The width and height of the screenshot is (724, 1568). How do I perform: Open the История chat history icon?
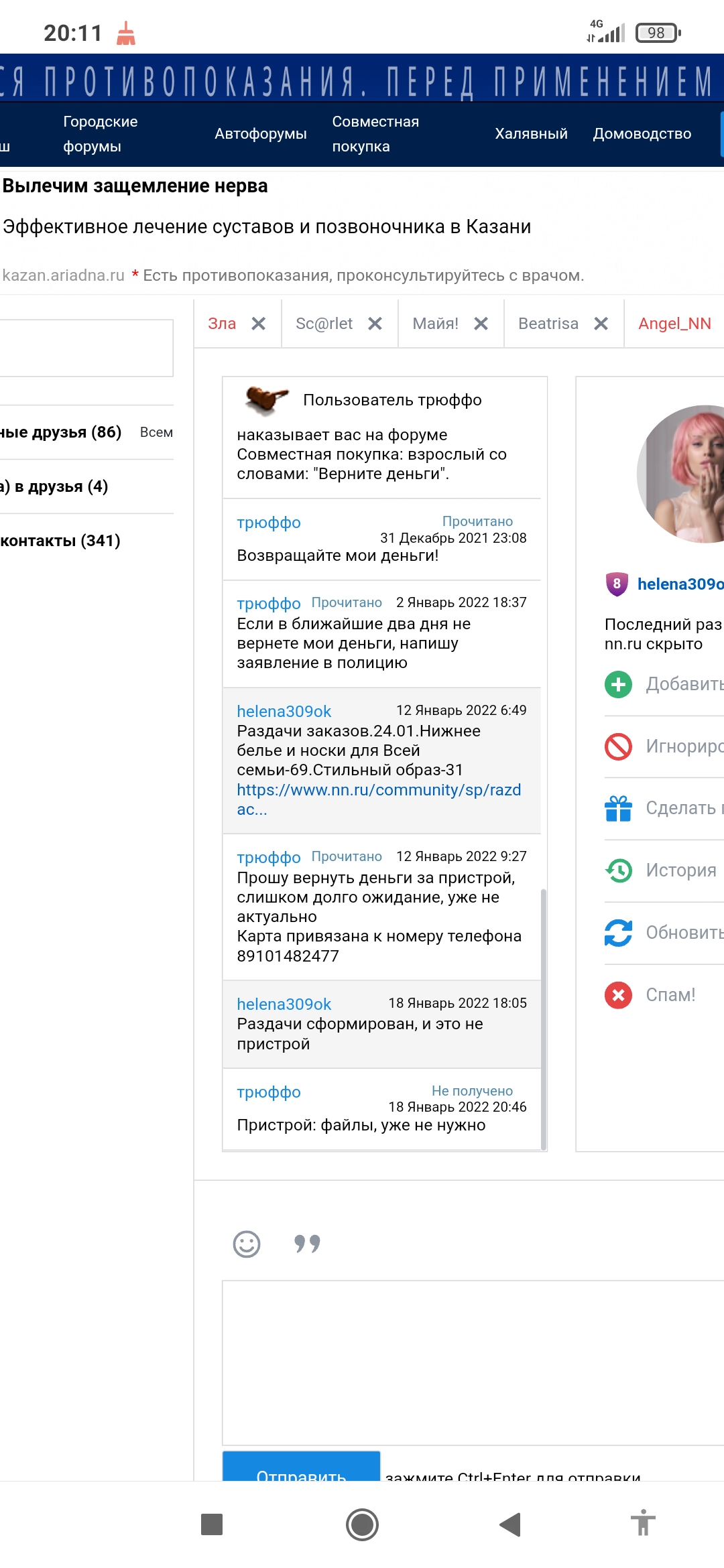tap(618, 870)
